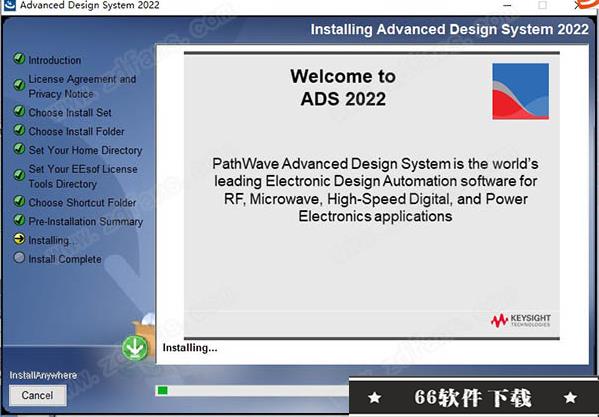Viewport: 599px width, 417px height.
Task: Click the installation progress bar
Action: click(252, 391)
